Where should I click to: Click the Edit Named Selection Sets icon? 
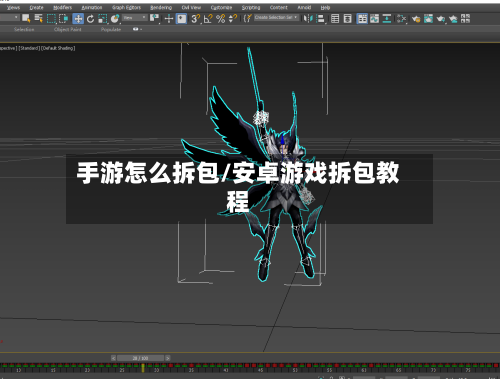pyautogui.click(x=247, y=18)
